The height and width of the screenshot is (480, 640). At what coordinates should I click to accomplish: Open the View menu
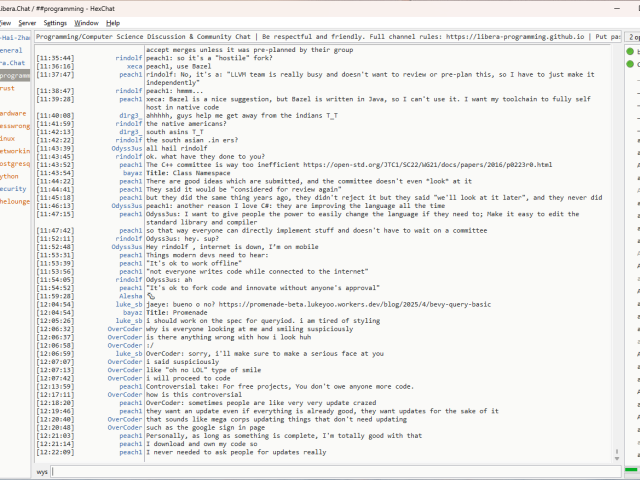(4, 22)
